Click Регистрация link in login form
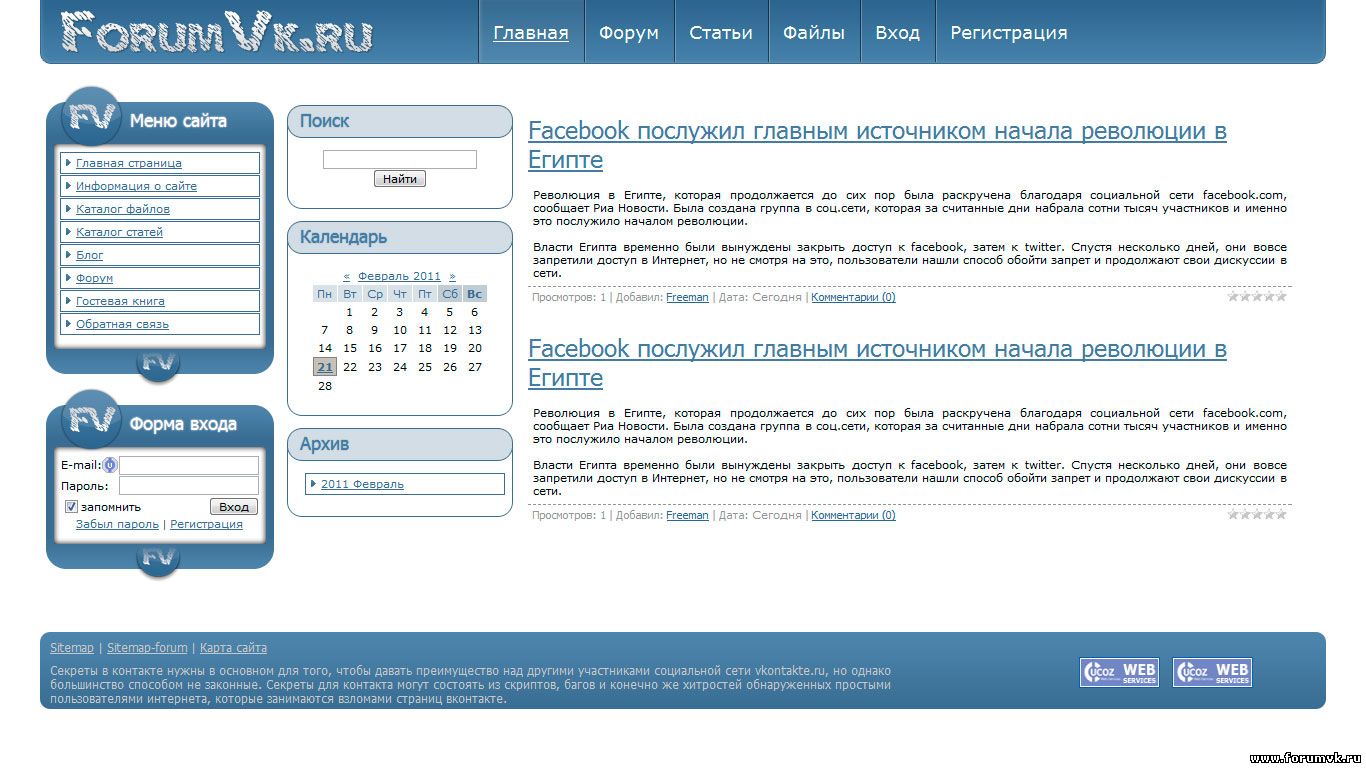This screenshot has height=768, width=1366. click(x=206, y=524)
